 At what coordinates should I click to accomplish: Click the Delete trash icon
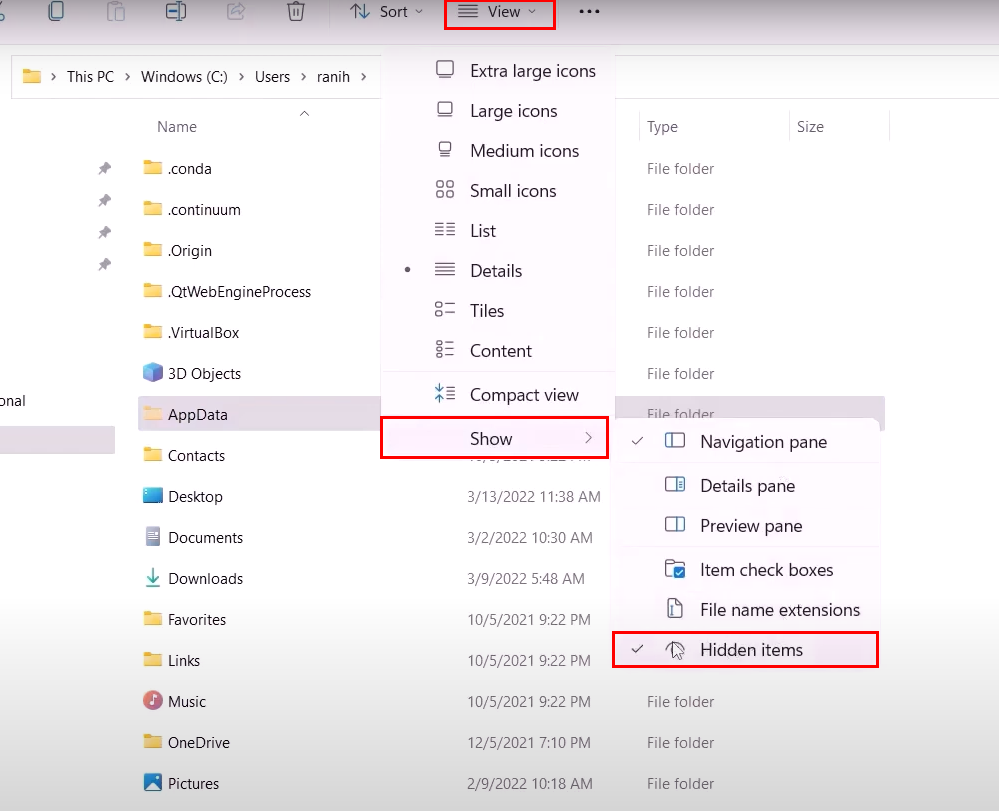(296, 12)
